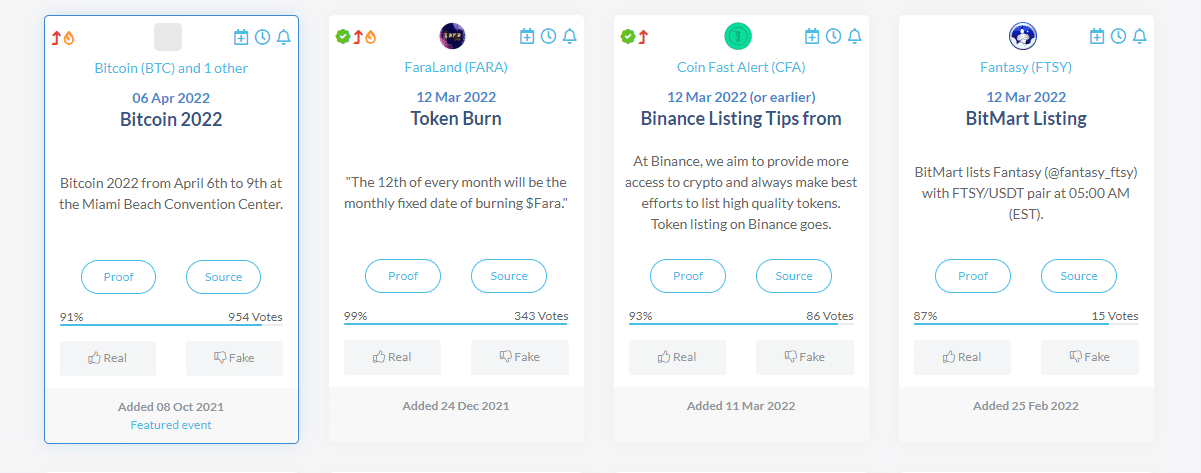The height and width of the screenshot is (473, 1201).
Task: Vote Real on Bitcoin 2022 event
Action: click(x=108, y=357)
